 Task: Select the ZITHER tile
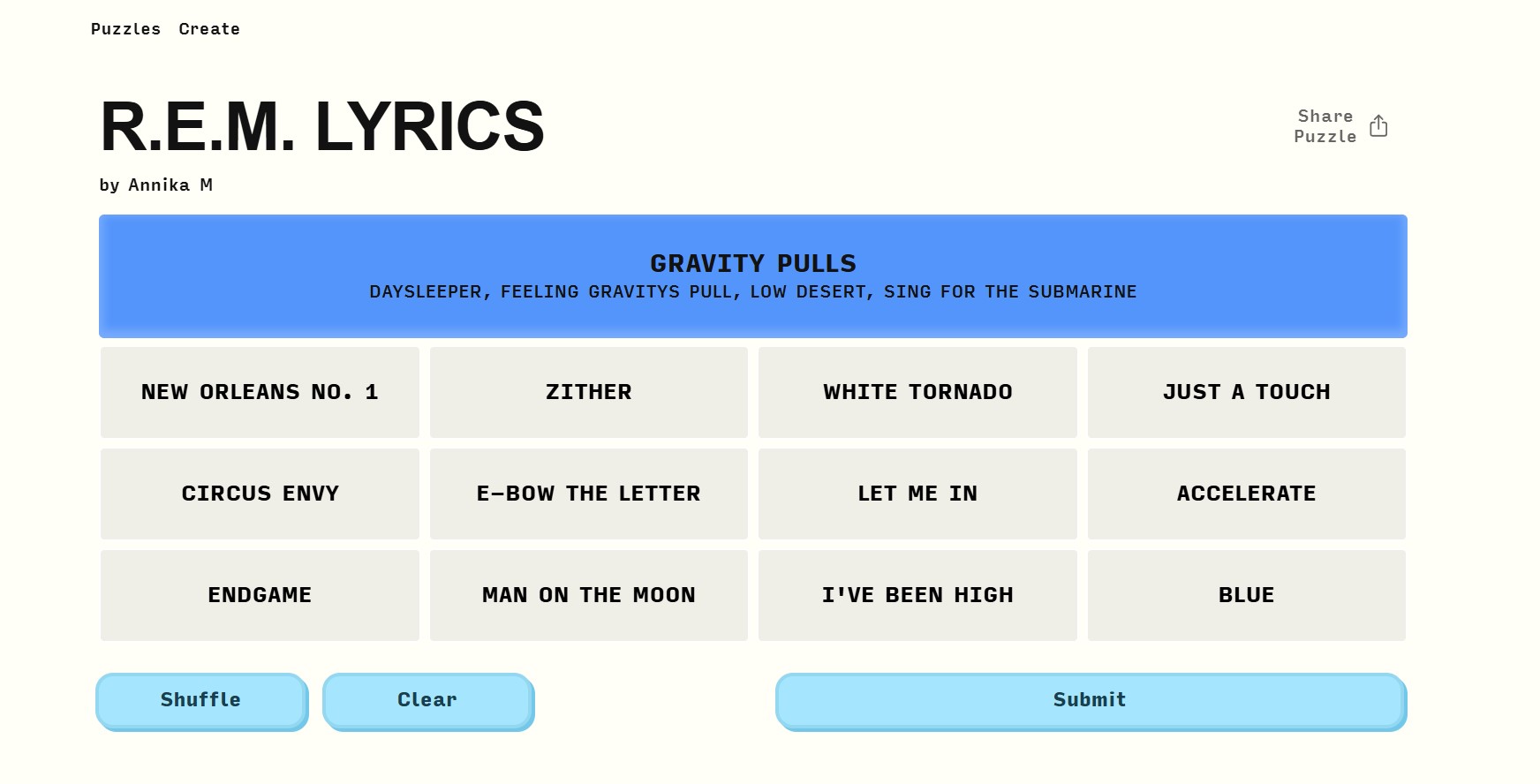point(588,392)
